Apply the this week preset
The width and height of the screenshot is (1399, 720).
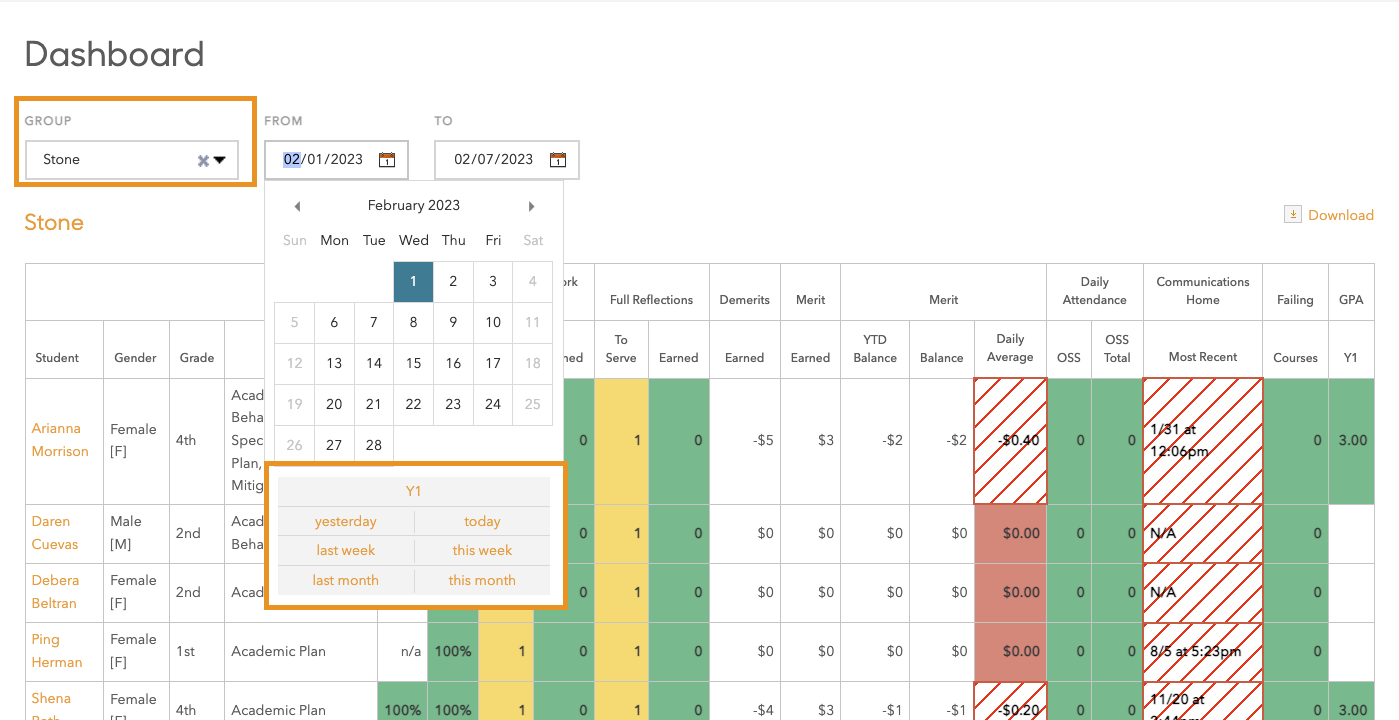pyautogui.click(x=482, y=550)
